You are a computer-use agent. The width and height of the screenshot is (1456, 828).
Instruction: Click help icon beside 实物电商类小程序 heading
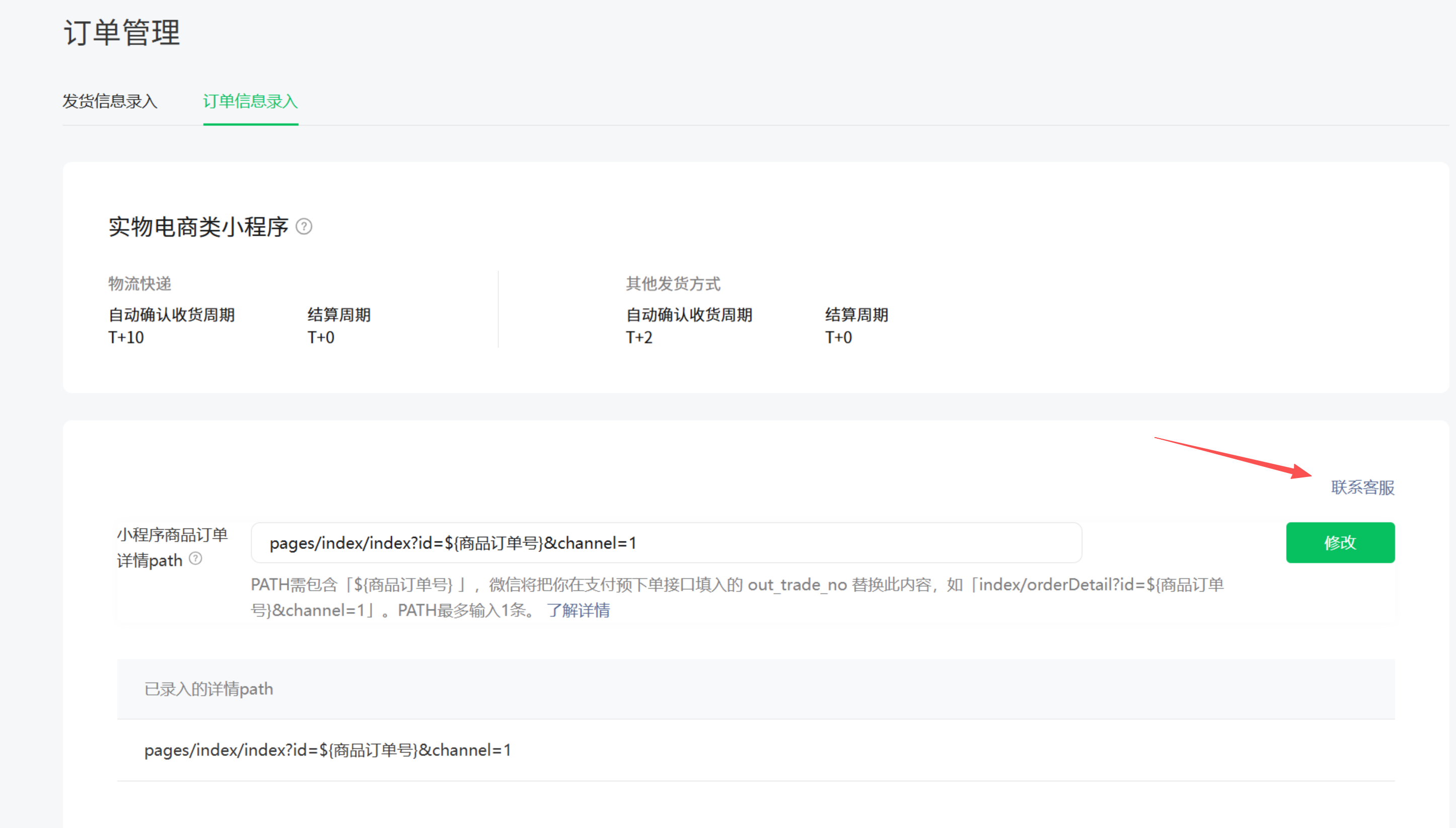[304, 227]
